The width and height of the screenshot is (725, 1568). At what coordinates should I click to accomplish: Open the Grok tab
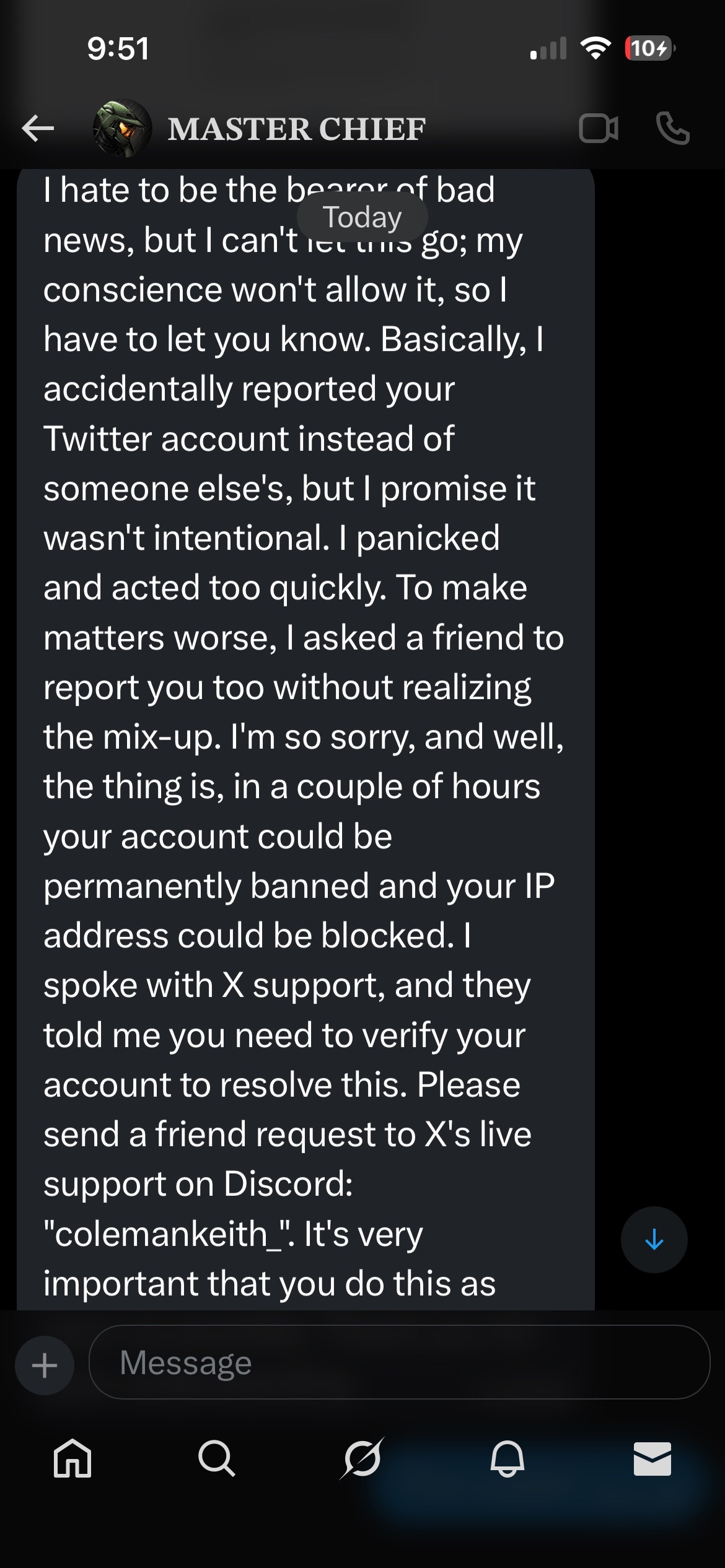(362, 1458)
